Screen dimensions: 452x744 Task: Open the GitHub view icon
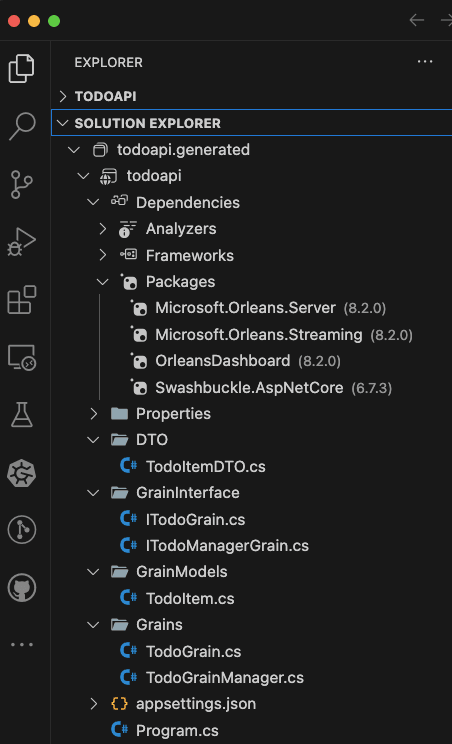pos(22,588)
